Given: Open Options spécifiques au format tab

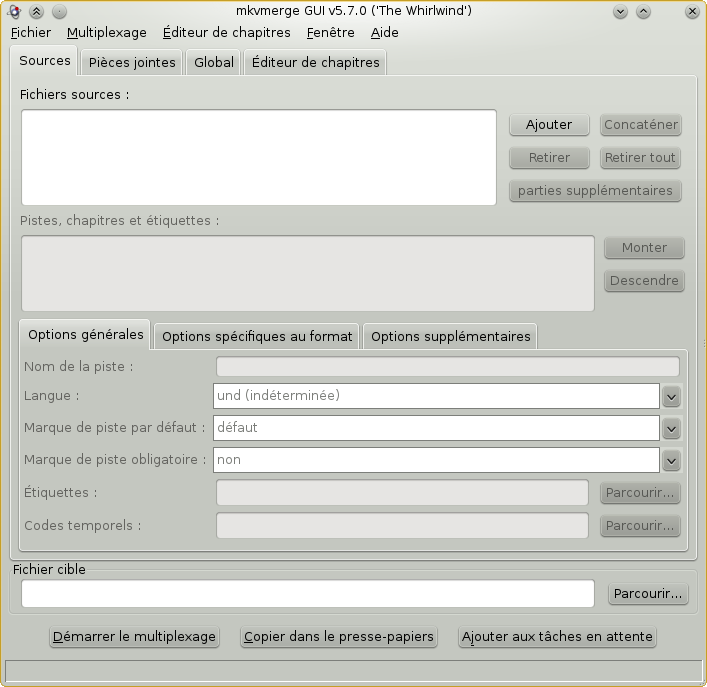Looking at the screenshot, I should tap(257, 336).
